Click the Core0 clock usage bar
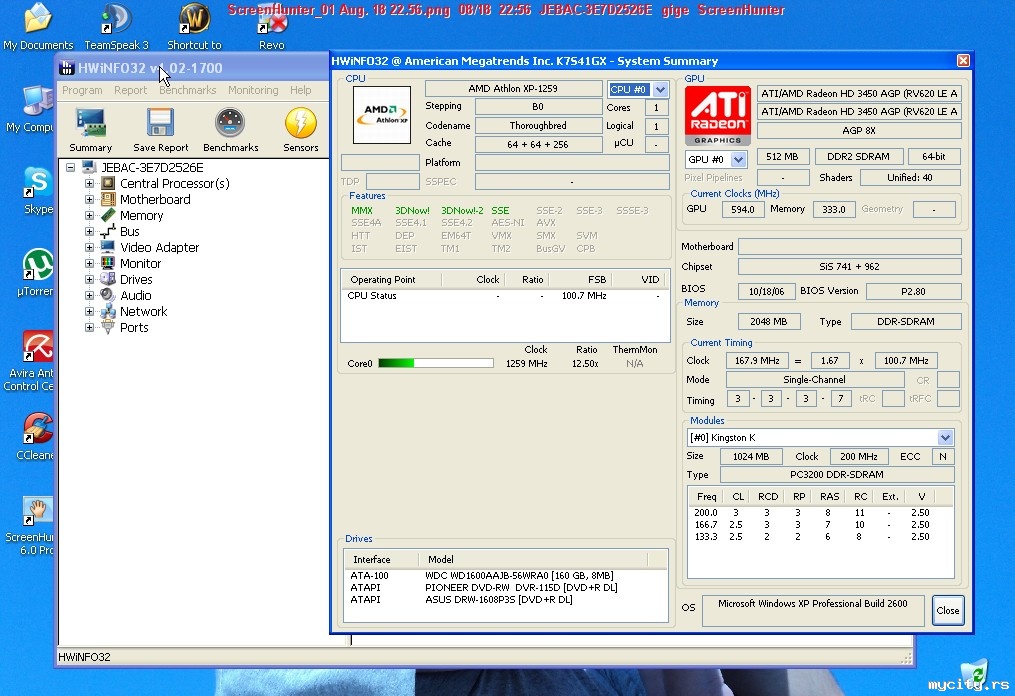This screenshot has width=1015, height=696. point(435,363)
